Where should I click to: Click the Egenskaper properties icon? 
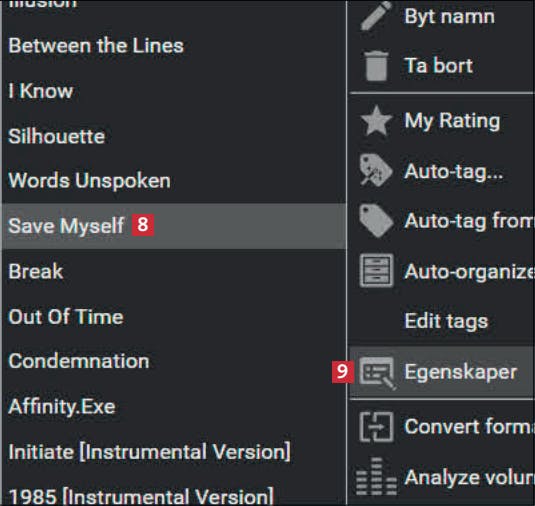[x=377, y=373]
